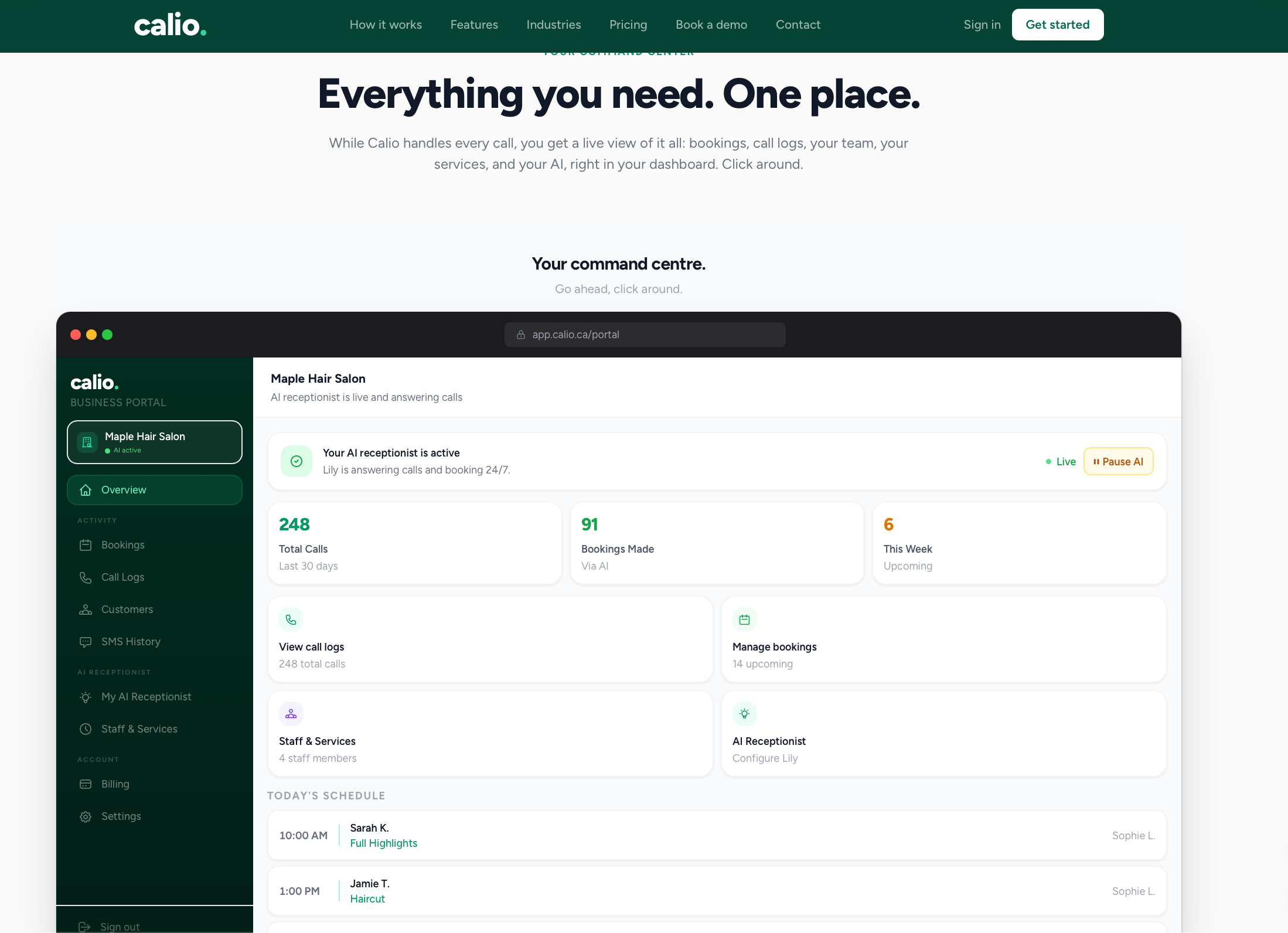
Task: Open Contact page
Action: [798, 25]
